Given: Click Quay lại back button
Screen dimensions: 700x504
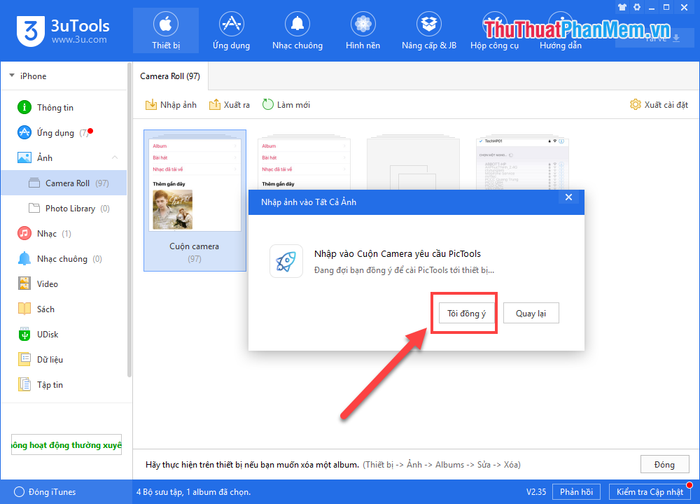Looking at the screenshot, I should point(531,313).
